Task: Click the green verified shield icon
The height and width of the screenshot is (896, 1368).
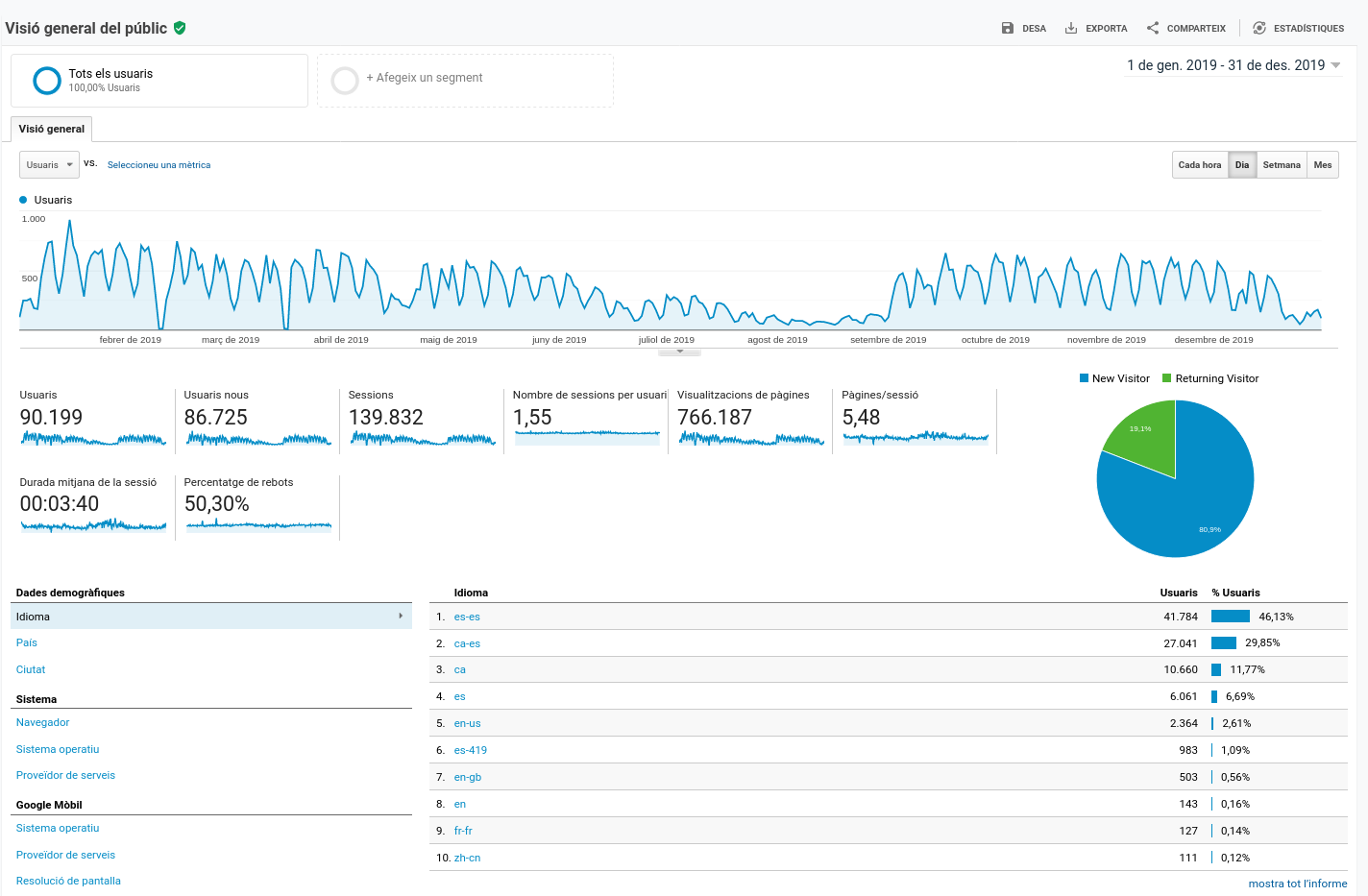Action: [x=180, y=28]
